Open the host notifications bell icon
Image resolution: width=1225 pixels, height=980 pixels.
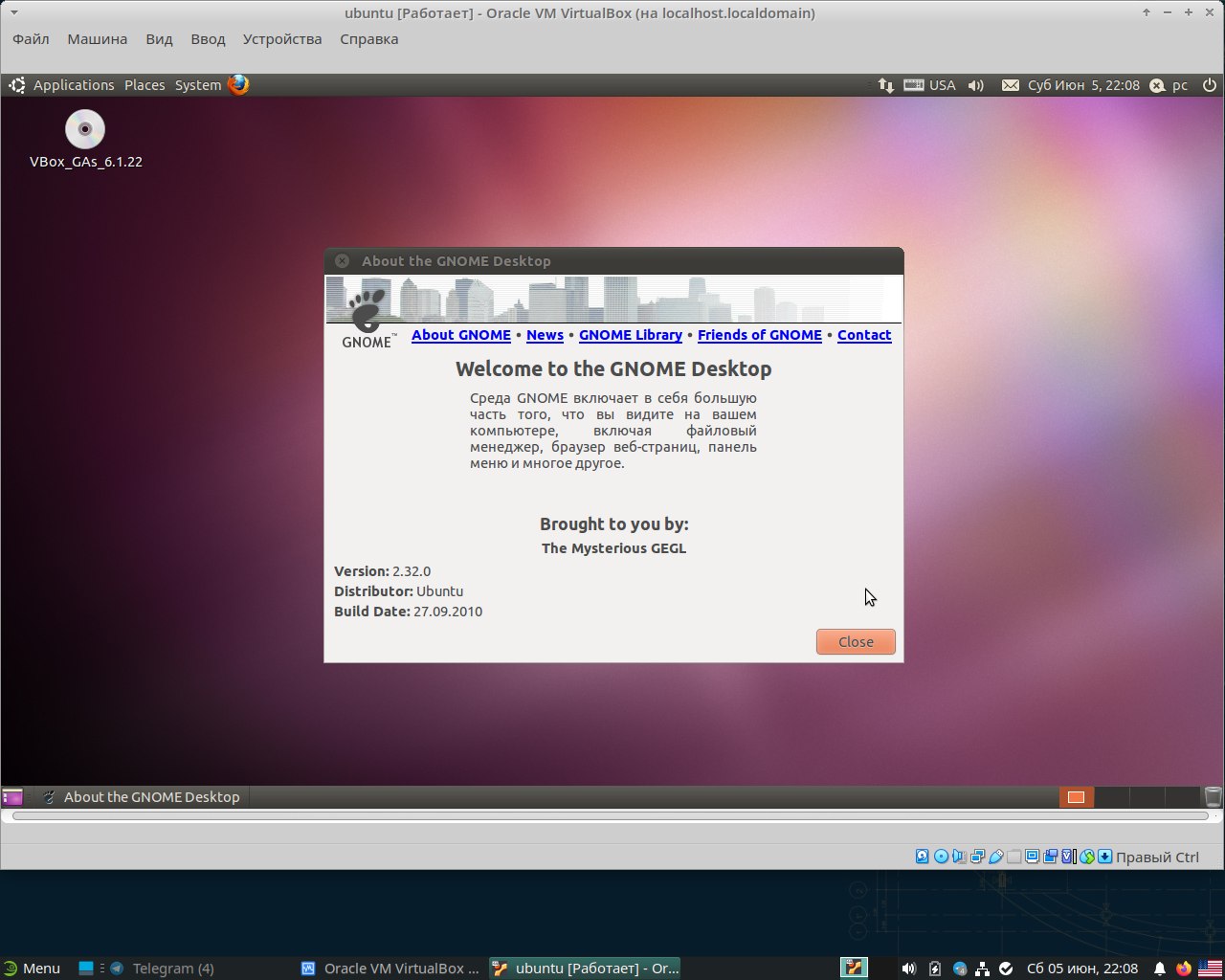click(x=1160, y=969)
